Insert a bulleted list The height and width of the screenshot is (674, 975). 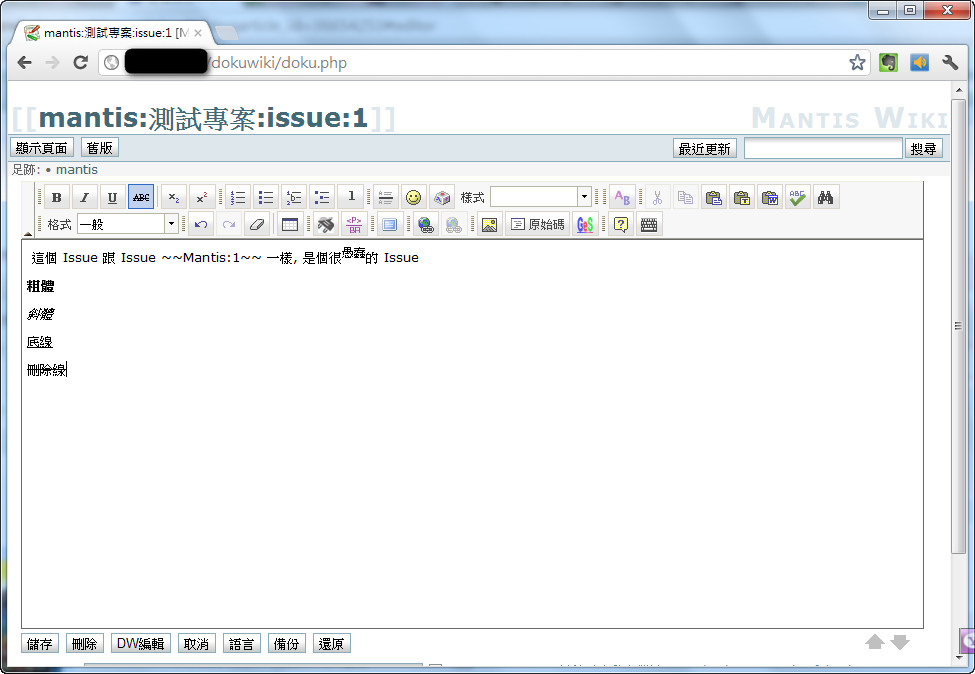tap(266, 198)
